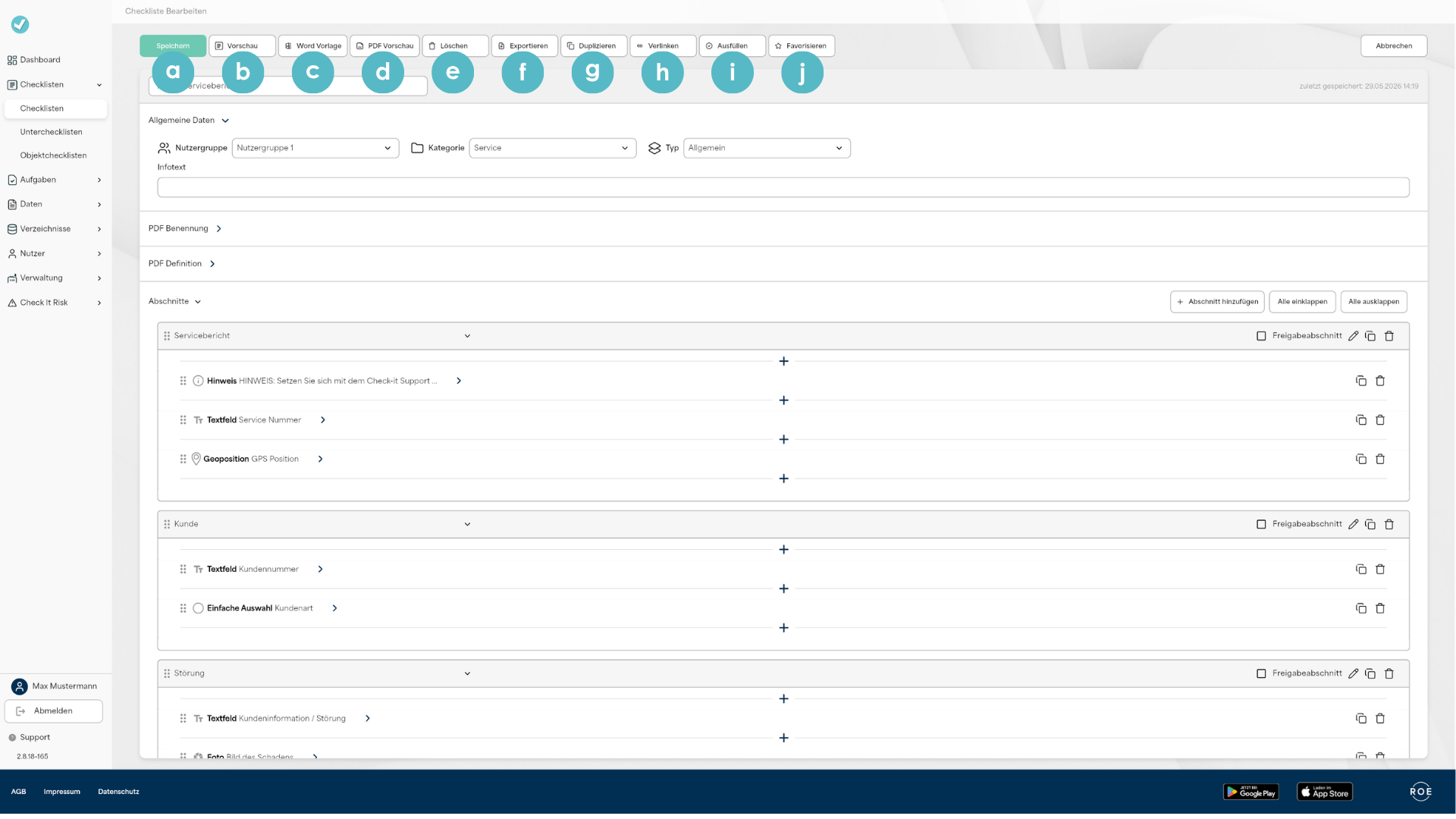Add element below Geoposition GPS Position
This screenshot has height=819, width=1456.
(783, 479)
